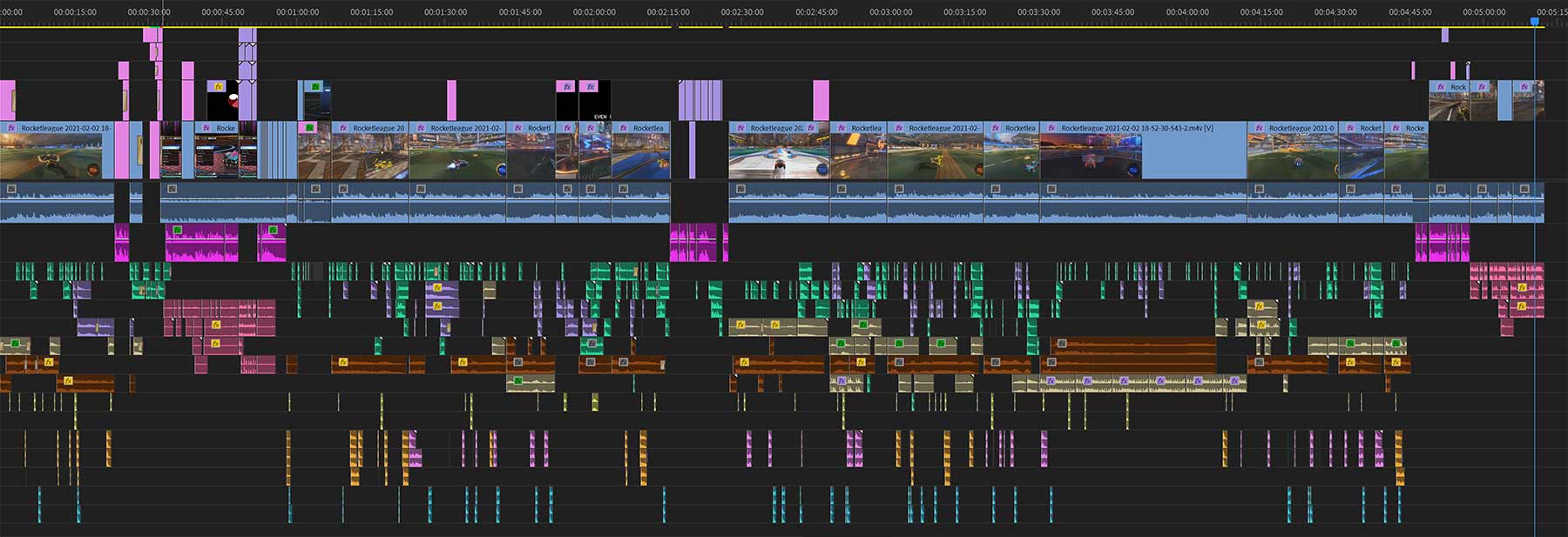The height and width of the screenshot is (537, 1568).
Task: Click the fx badge on the 18-52-30-543-2.m4v clip
Action: (1049, 128)
